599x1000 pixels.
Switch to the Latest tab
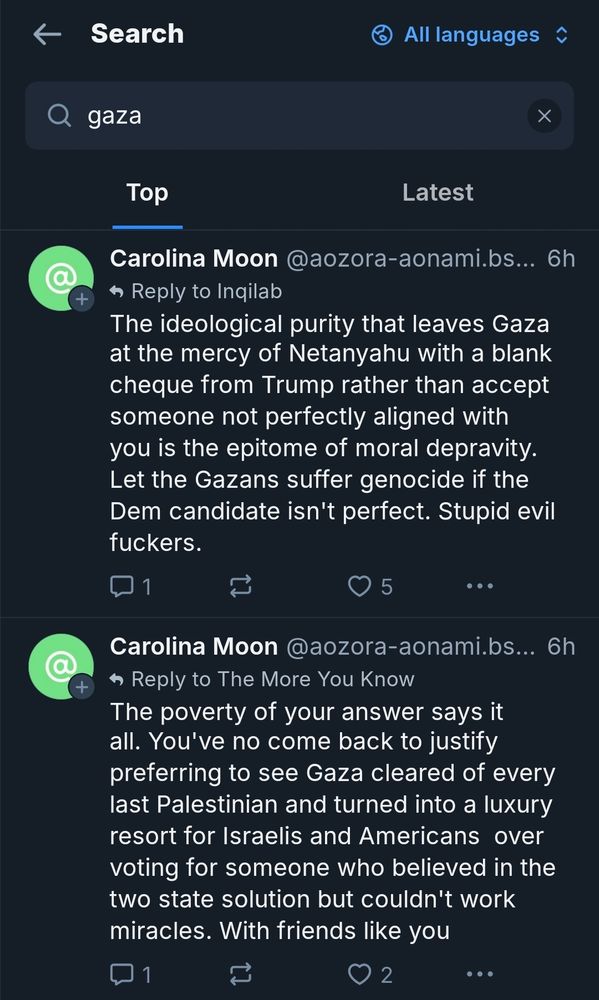(x=438, y=193)
